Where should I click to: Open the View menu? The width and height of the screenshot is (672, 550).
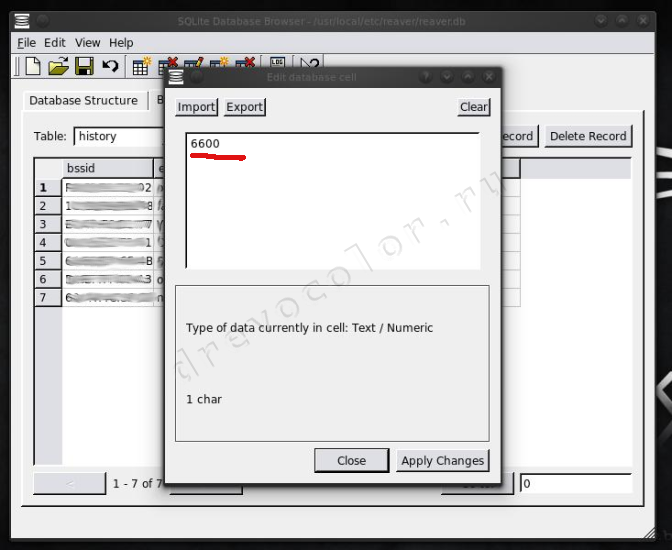pyautogui.click(x=87, y=43)
